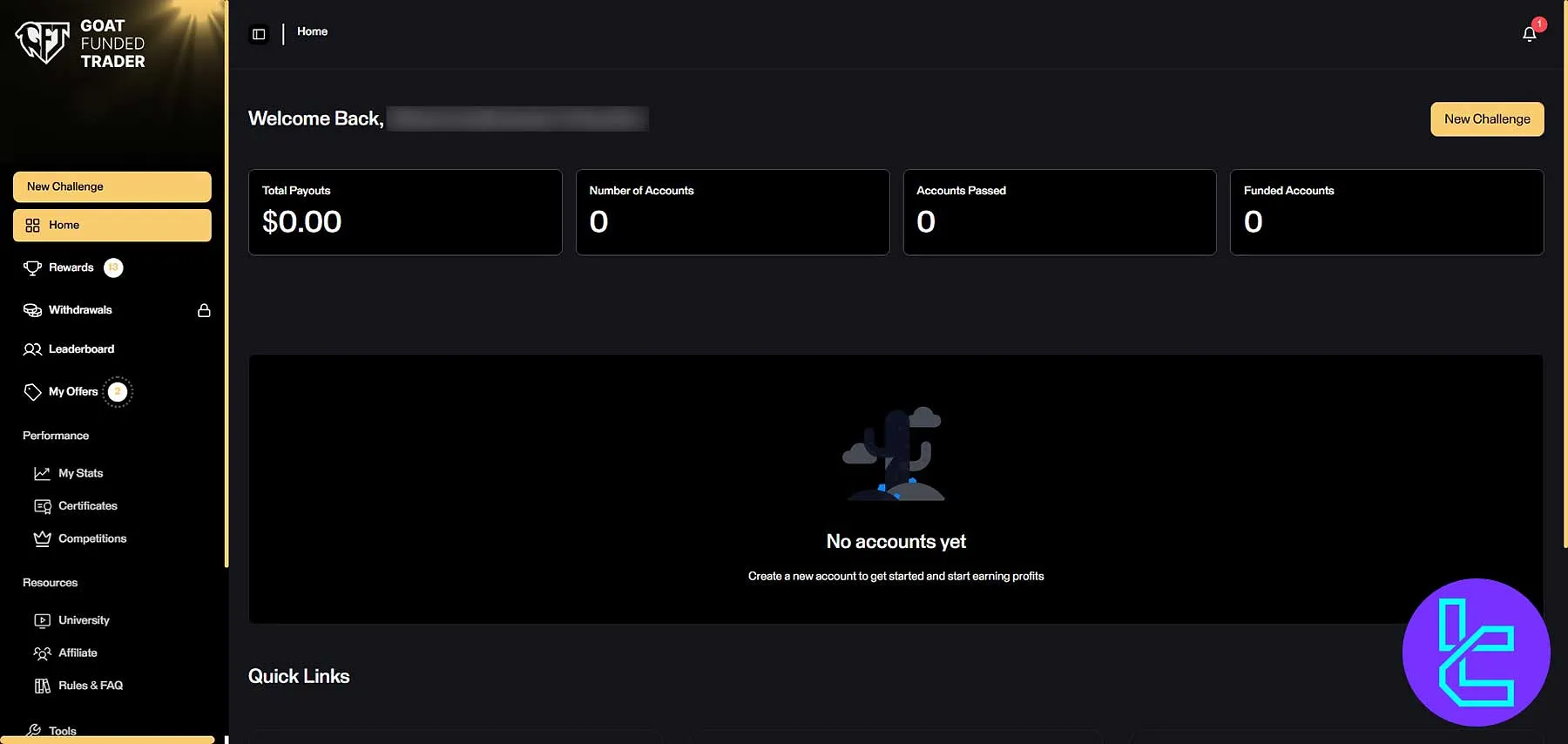The image size is (1568, 744).
Task: Click the Withdrawals lock icon
Action: pos(204,310)
